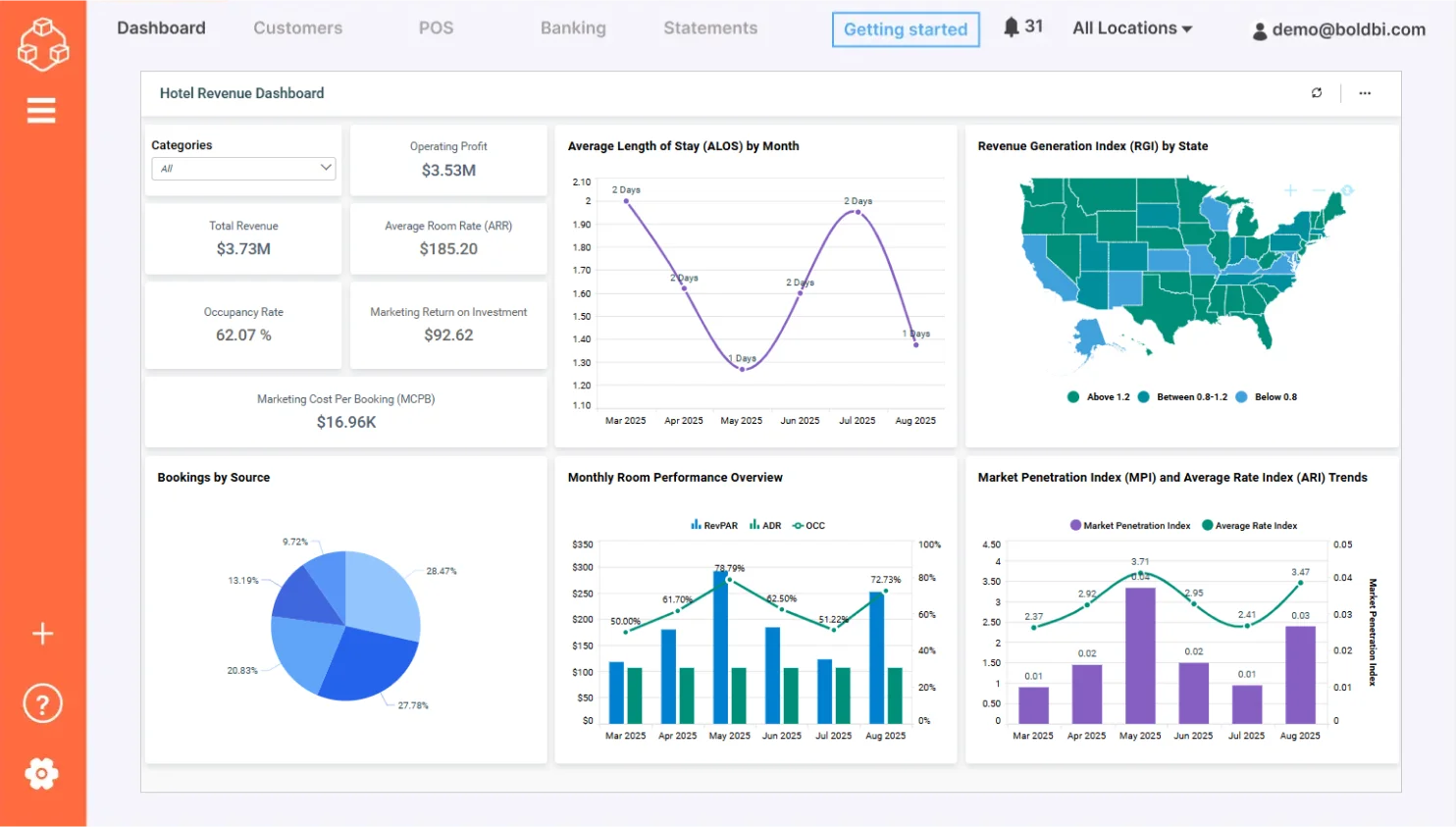Create new item with the sidebar plus icon
This screenshot has width=1456, height=827.
pyautogui.click(x=41, y=633)
